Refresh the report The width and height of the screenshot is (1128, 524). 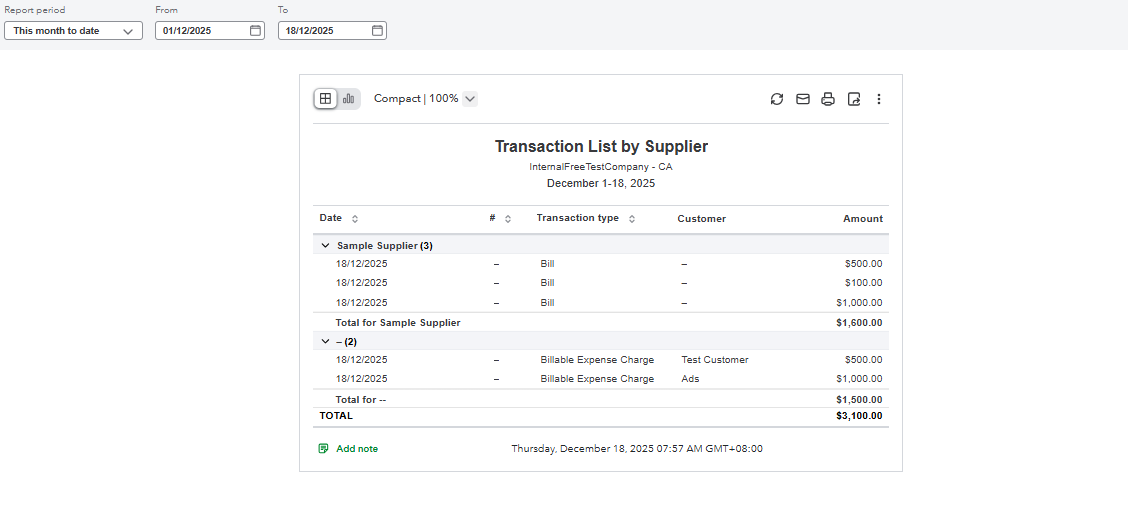tap(777, 99)
